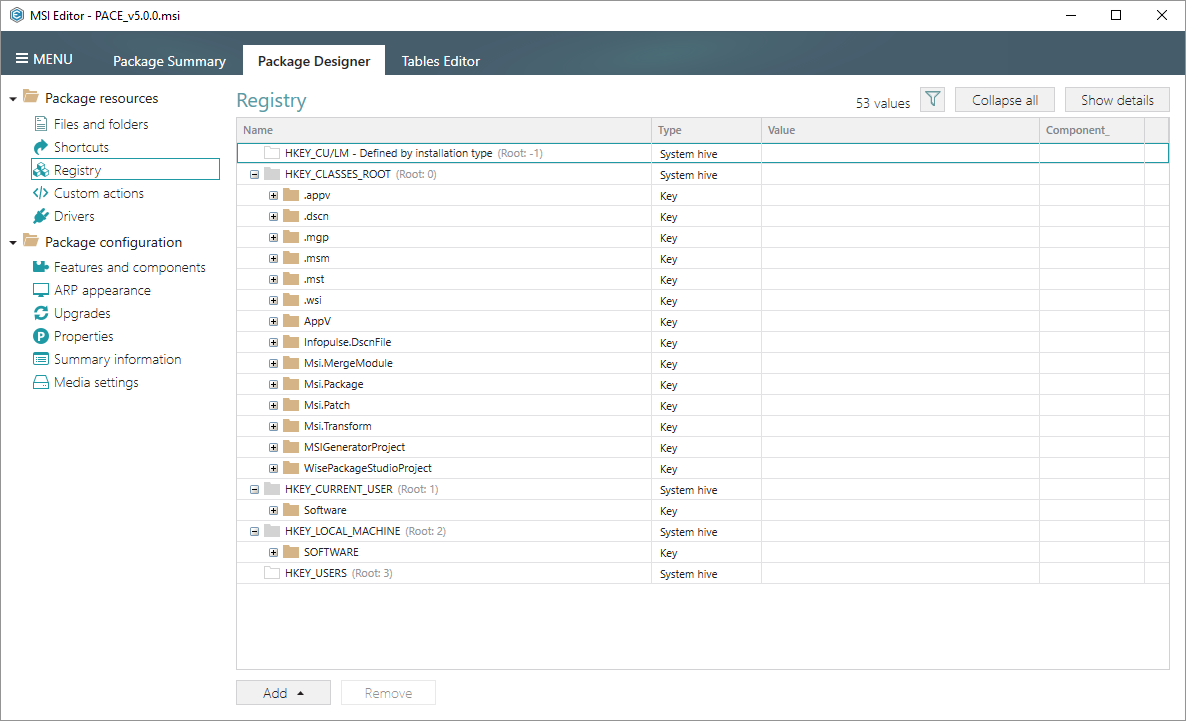Click the Package configuration folder icon
This screenshot has height=721, width=1186.
click(31, 241)
